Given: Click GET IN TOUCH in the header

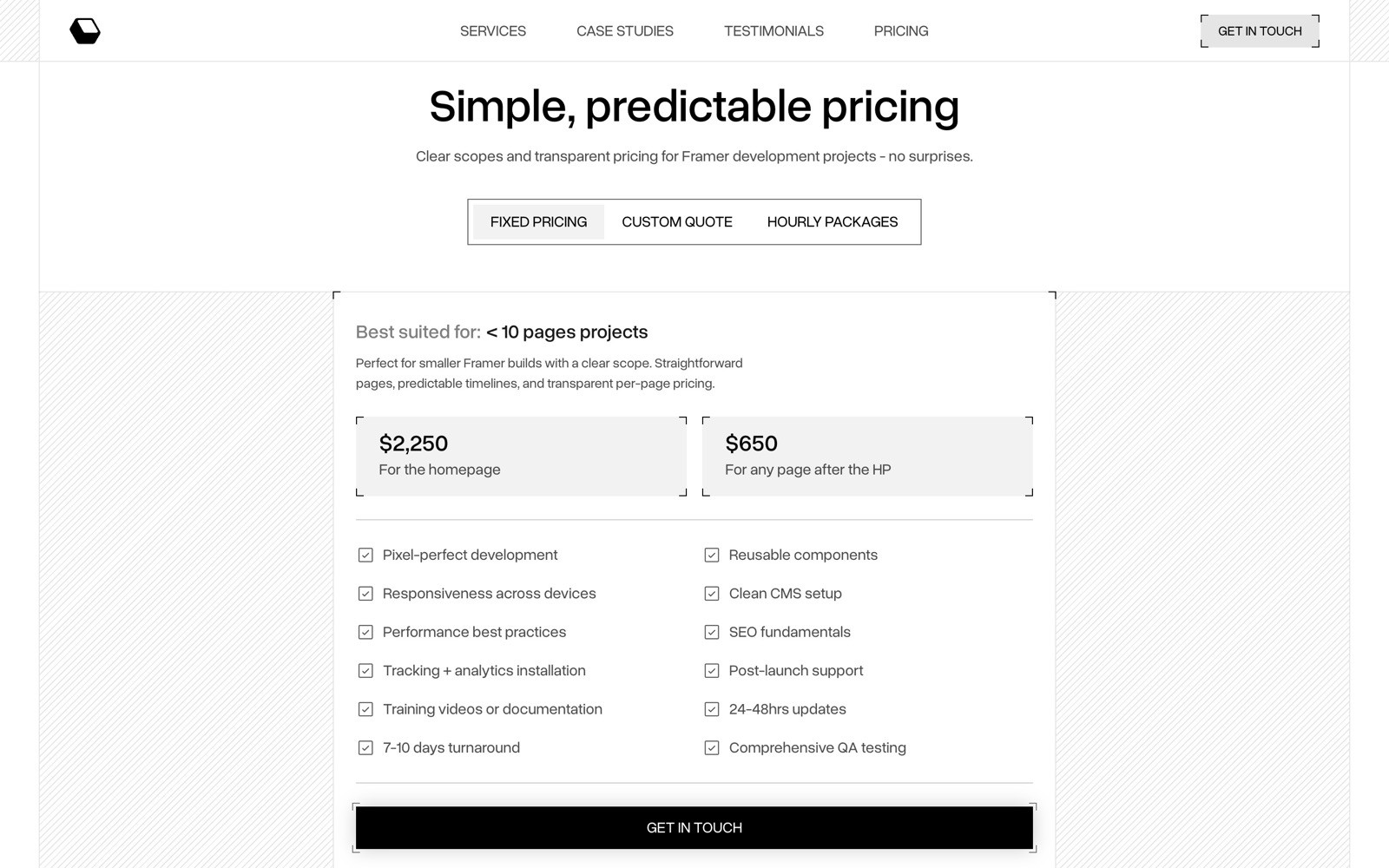Looking at the screenshot, I should click(x=1260, y=30).
